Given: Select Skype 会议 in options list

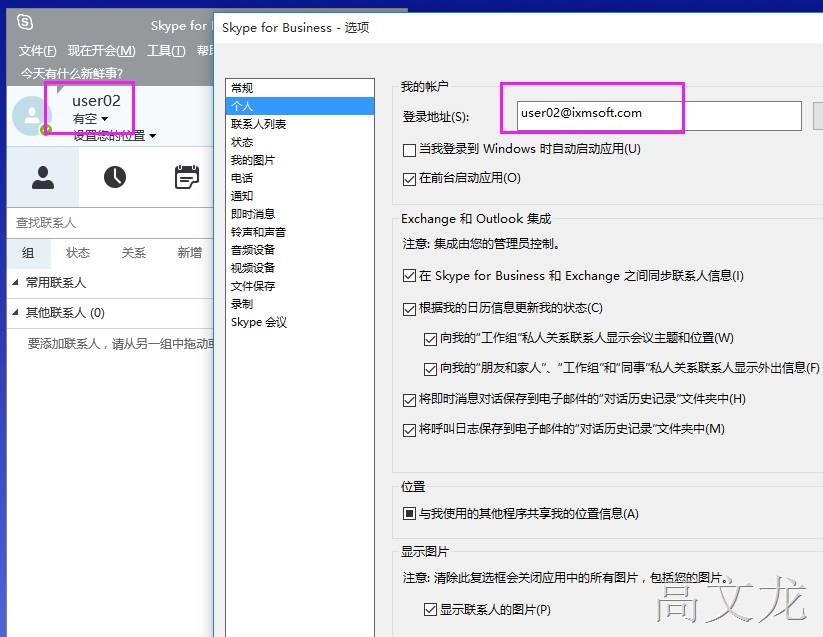Looking at the screenshot, I should pyautogui.click(x=300, y=322).
